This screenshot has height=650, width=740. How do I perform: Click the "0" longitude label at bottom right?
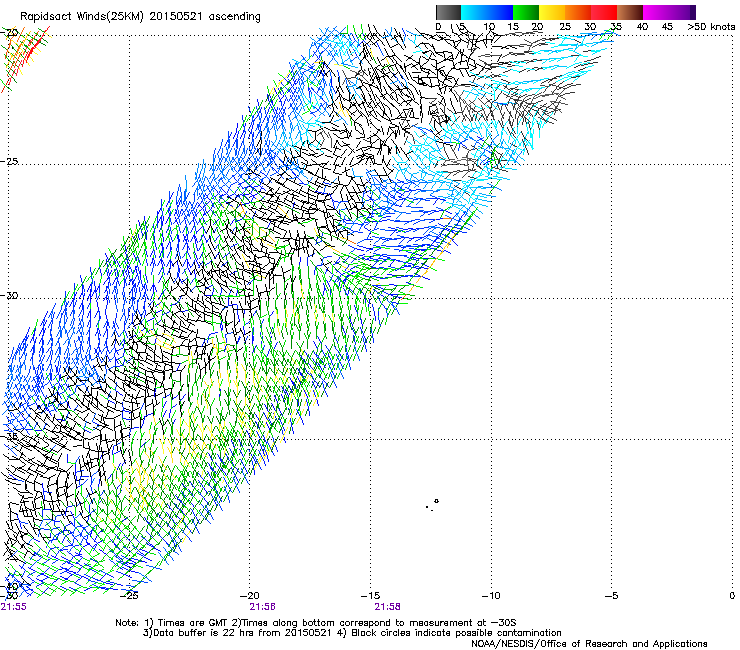732,596
